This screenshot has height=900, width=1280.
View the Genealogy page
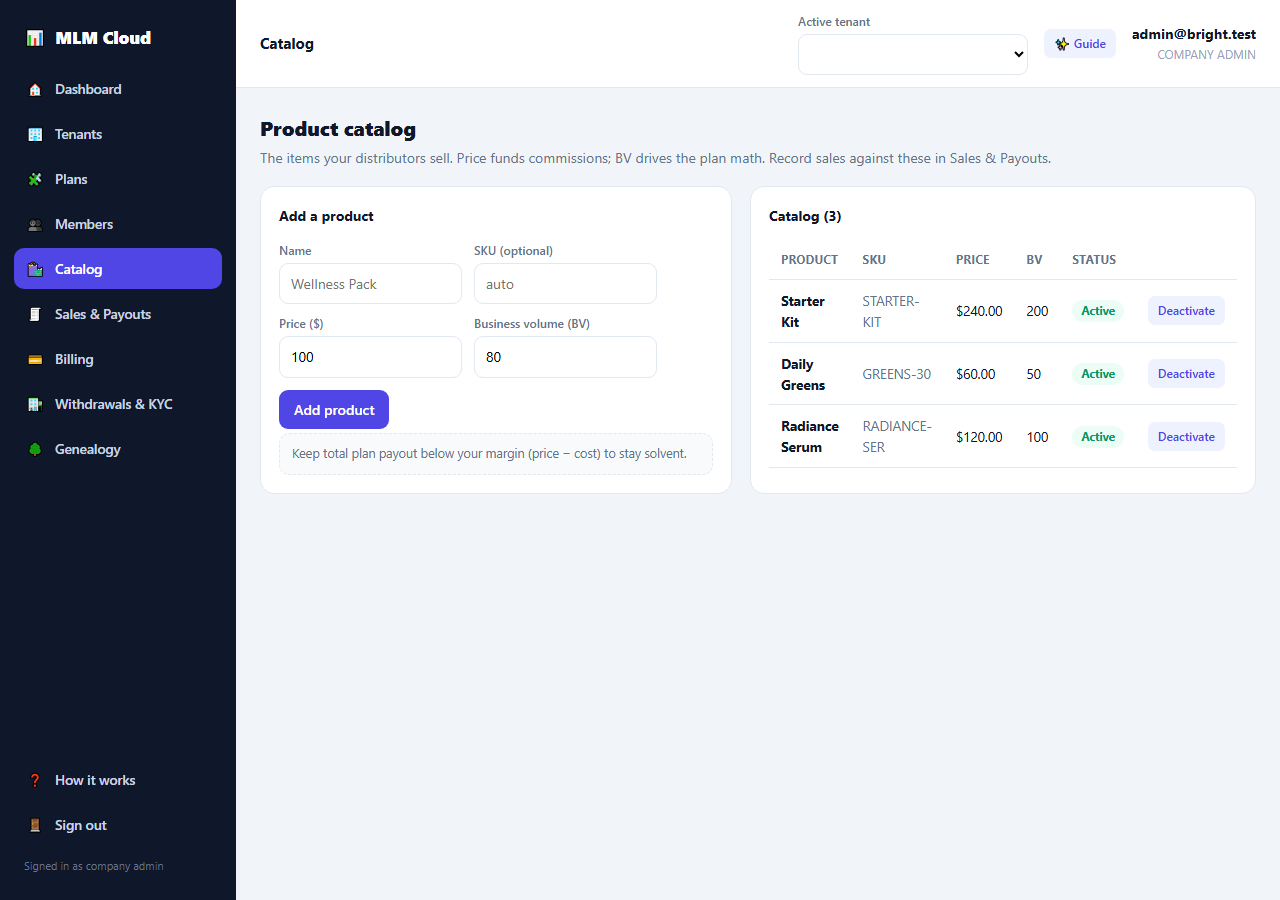(x=118, y=449)
